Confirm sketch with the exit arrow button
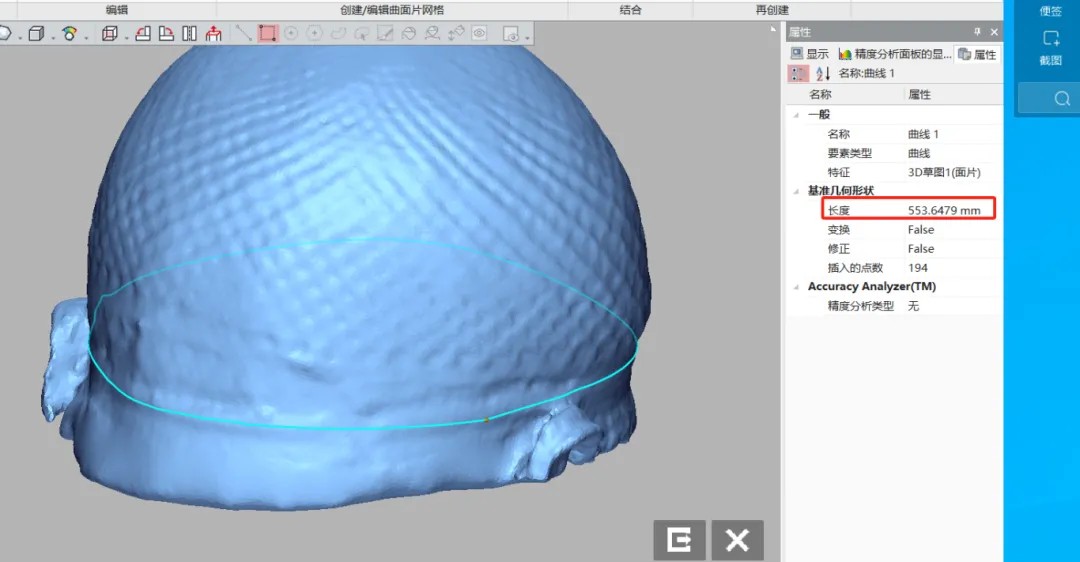The width and height of the screenshot is (1080, 562). coord(680,541)
